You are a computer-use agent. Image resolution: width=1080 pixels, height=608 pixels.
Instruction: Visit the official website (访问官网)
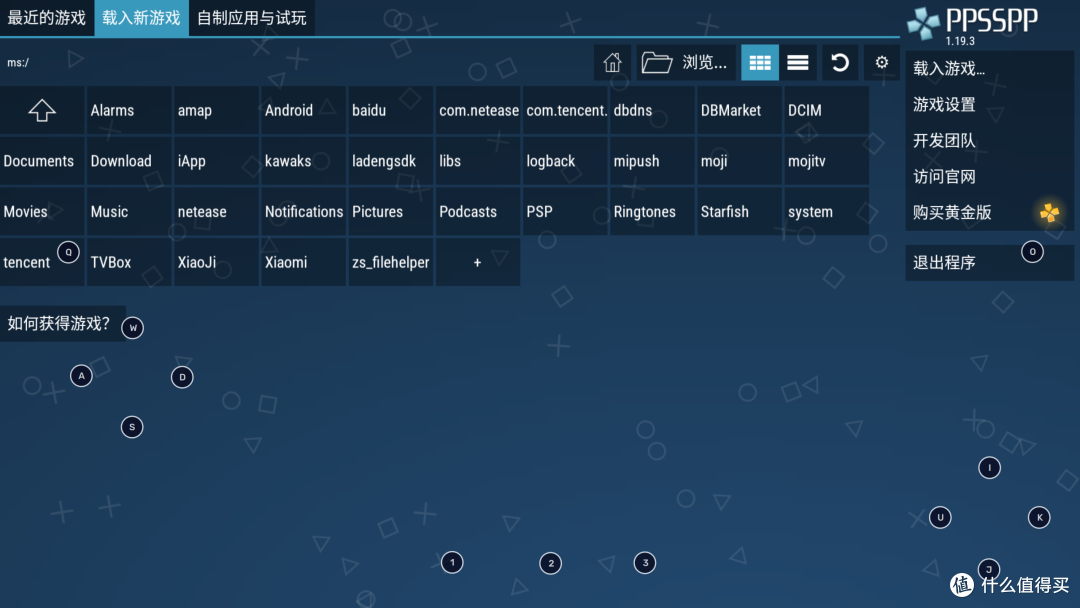click(989, 177)
